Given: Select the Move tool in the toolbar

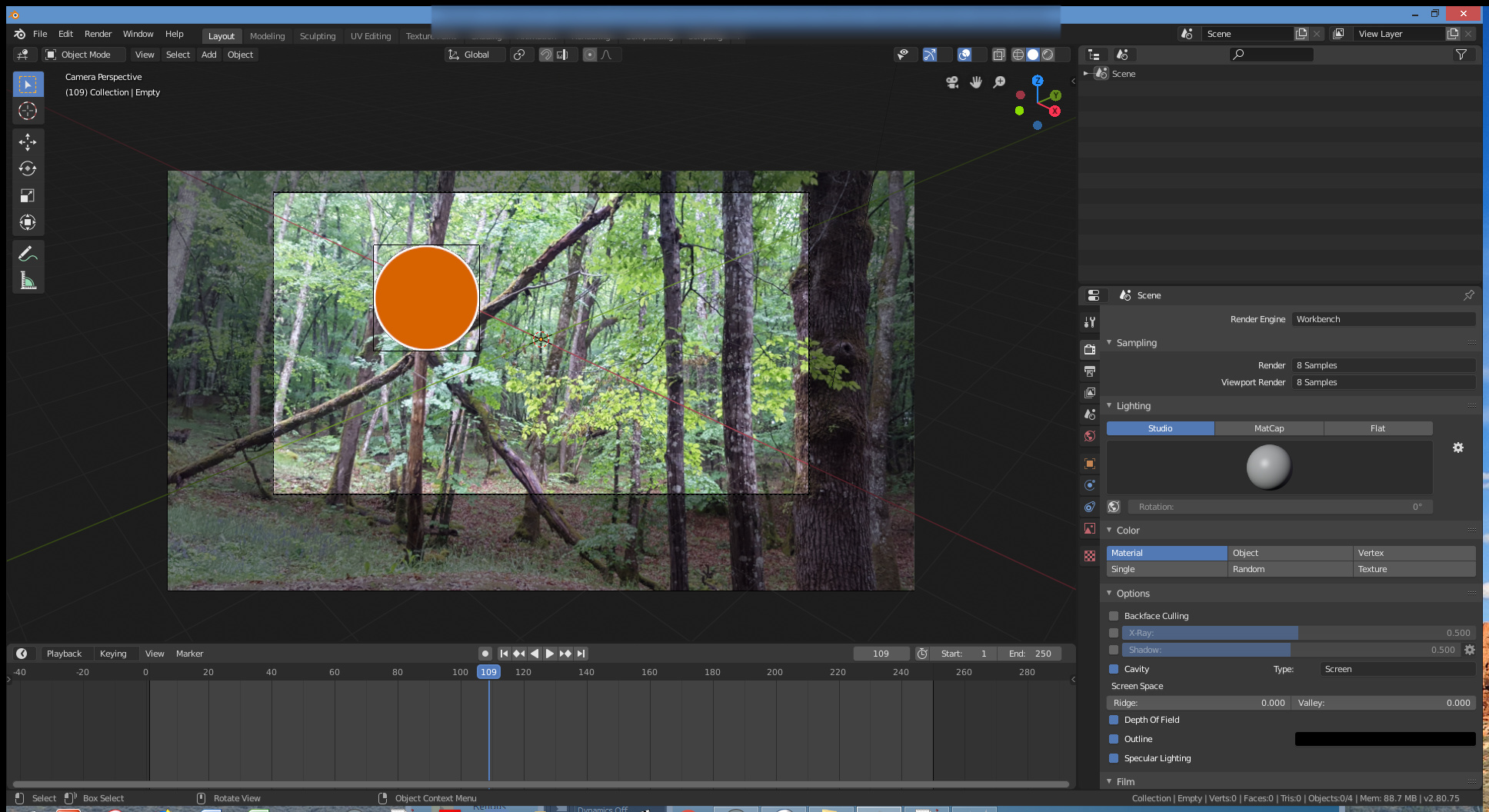Looking at the screenshot, I should (x=28, y=141).
